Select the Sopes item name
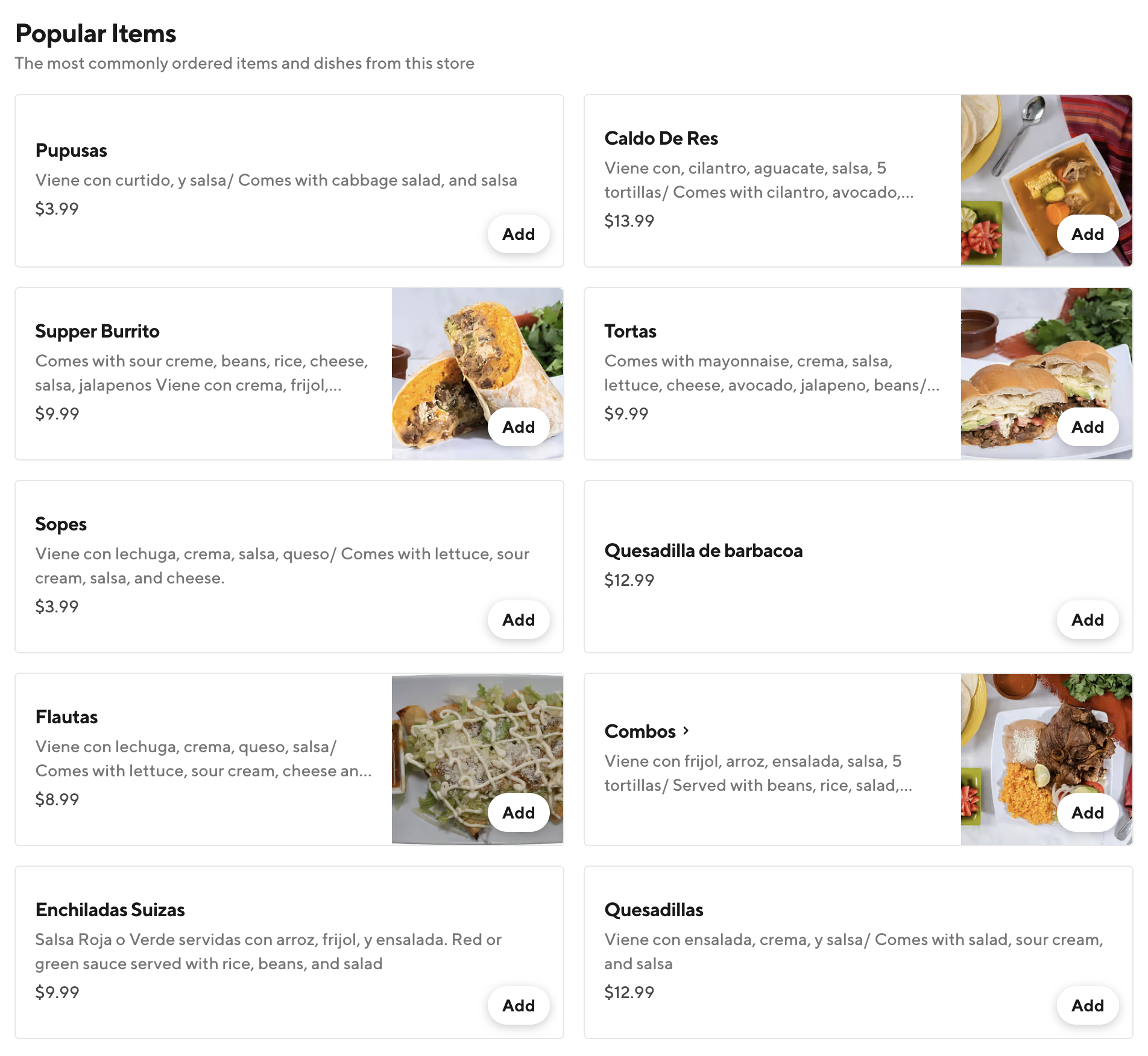 (61, 524)
